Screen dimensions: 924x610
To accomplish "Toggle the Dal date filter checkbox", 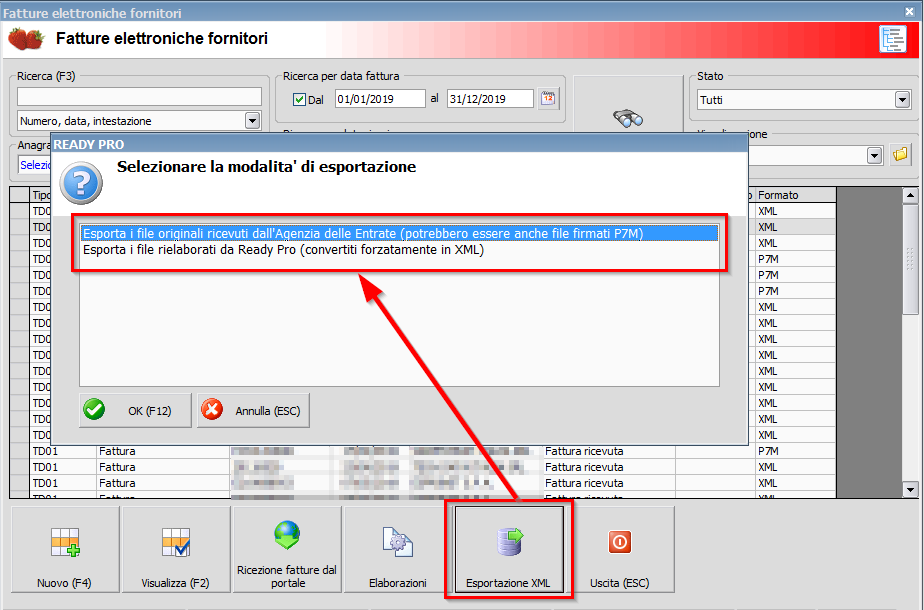I will (299, 100).
